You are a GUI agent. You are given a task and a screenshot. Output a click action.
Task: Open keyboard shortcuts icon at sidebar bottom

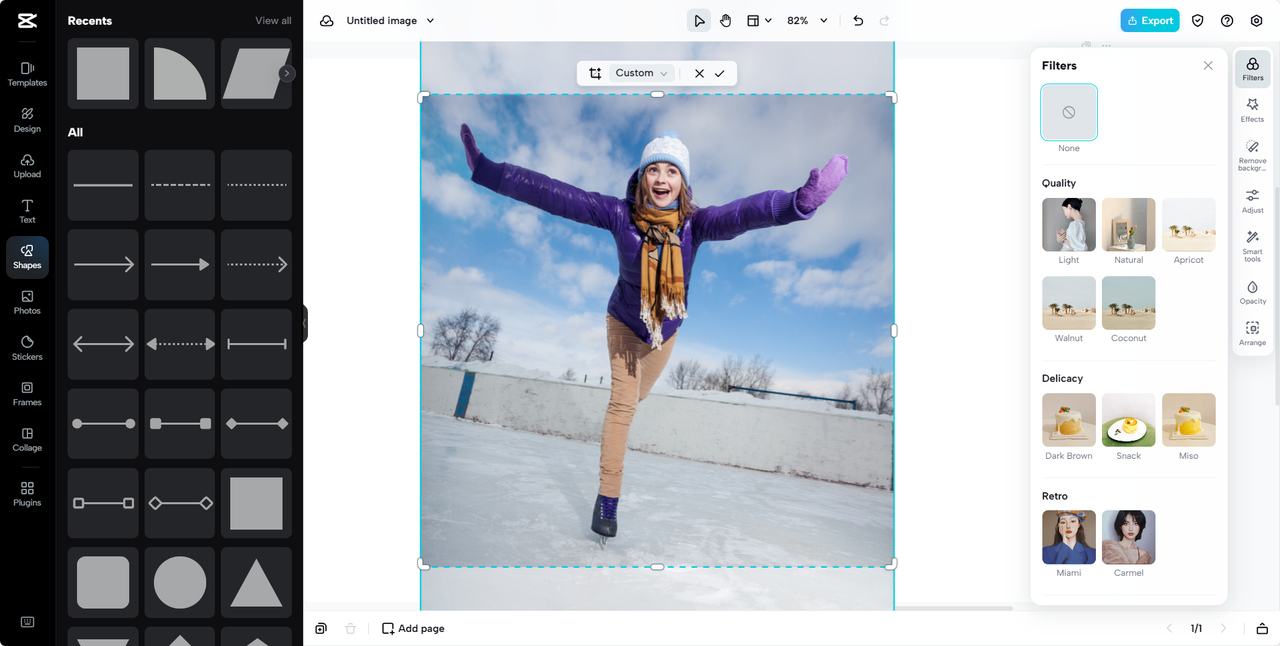pos(27,622)
